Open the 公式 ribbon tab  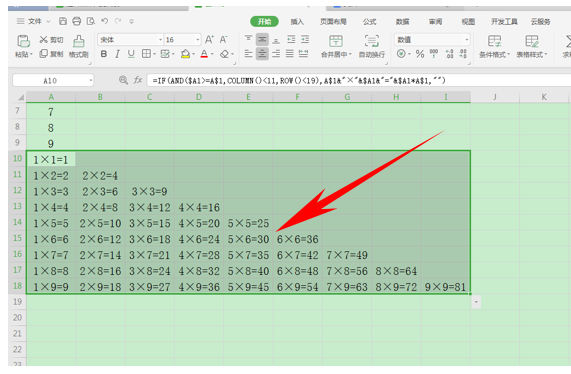coord(370,21)
